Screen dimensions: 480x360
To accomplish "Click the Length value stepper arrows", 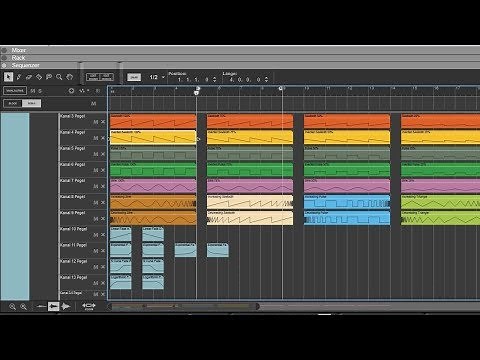I will click(266, 79).
